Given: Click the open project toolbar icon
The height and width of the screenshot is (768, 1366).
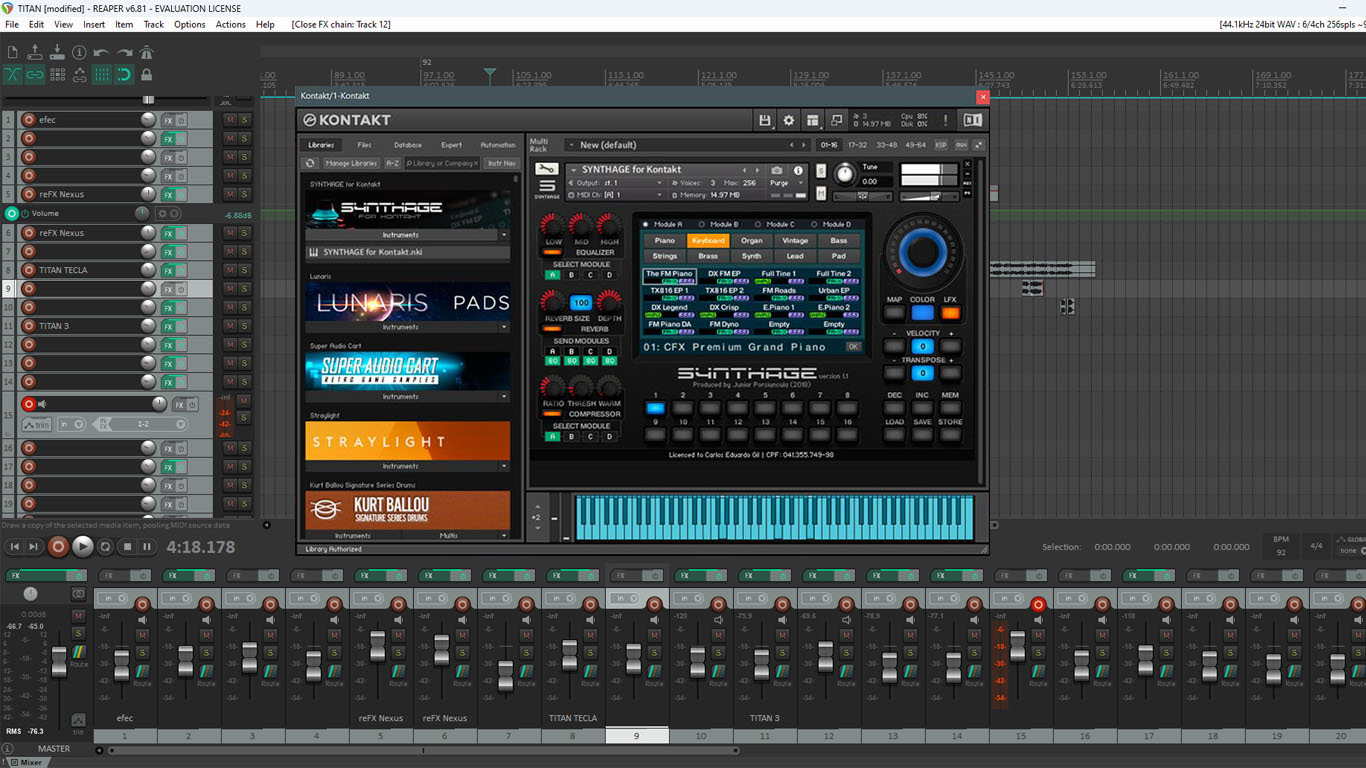Looking at the screenshot, I should 35,52.
